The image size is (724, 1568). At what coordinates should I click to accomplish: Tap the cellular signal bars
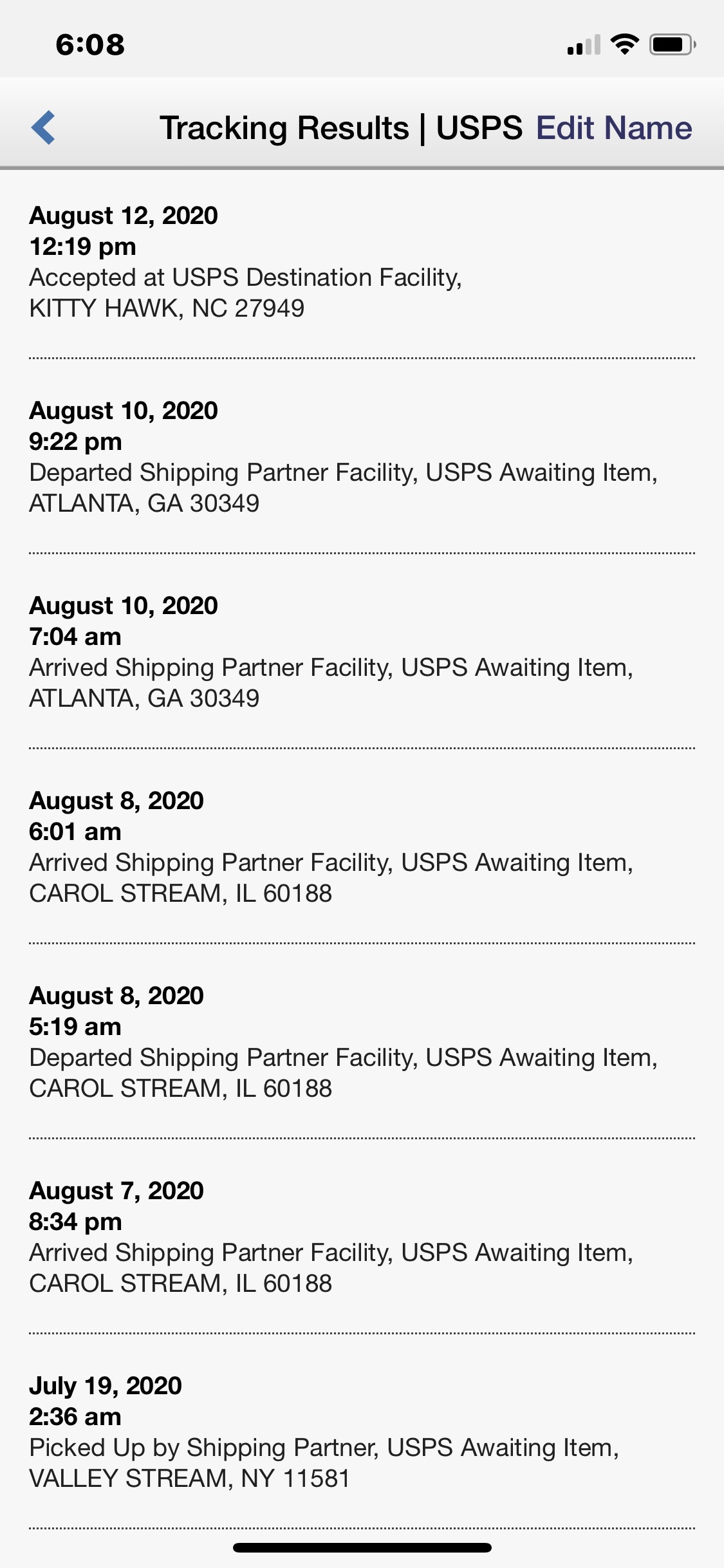(x=583, y=45)
